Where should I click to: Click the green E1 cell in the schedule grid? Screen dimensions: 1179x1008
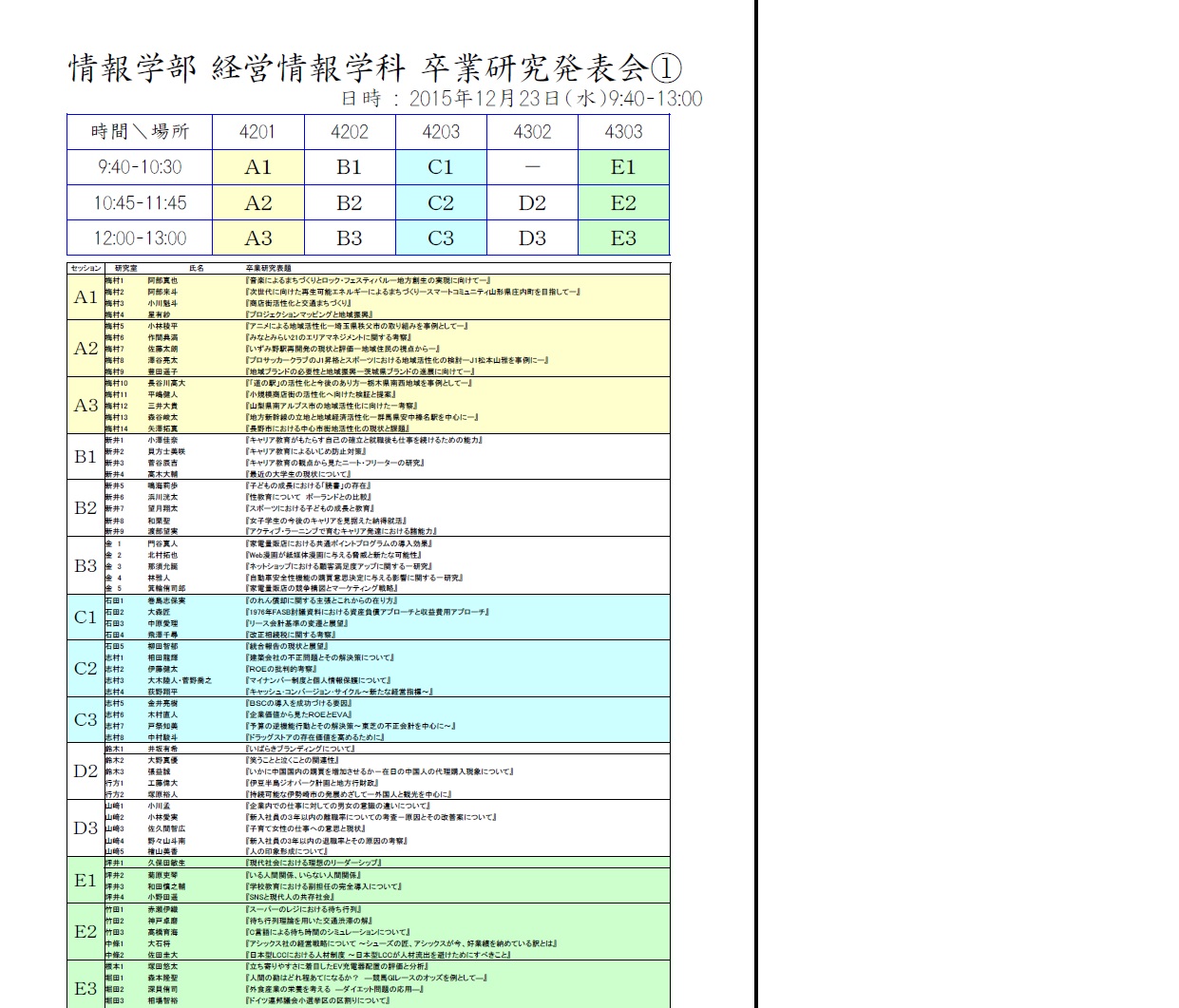[x=623, y=167]
